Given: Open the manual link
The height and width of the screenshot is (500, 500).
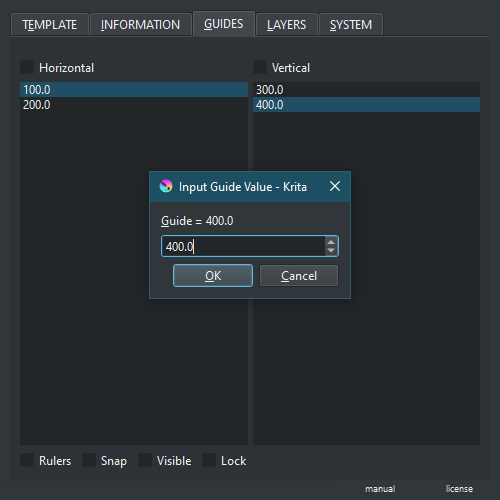Looking at the screenshot, I should tap(380, 489).
